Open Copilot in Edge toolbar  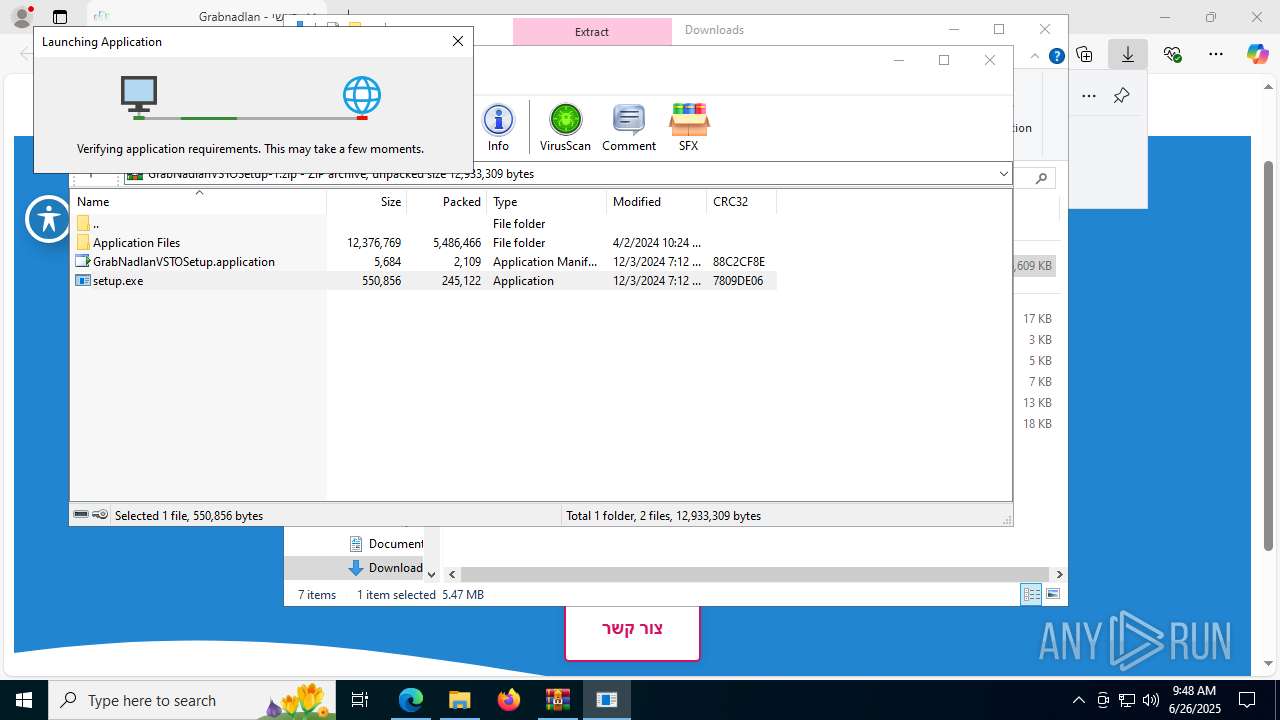[x=1257, y=54]
